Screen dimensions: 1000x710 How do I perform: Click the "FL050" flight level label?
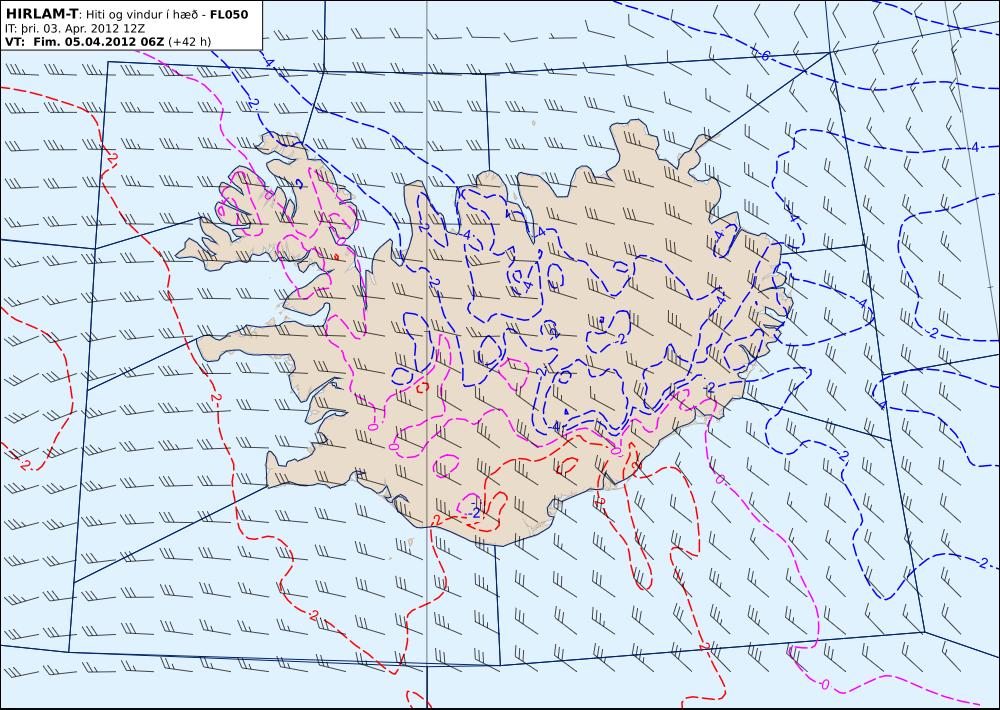[228, 14]
